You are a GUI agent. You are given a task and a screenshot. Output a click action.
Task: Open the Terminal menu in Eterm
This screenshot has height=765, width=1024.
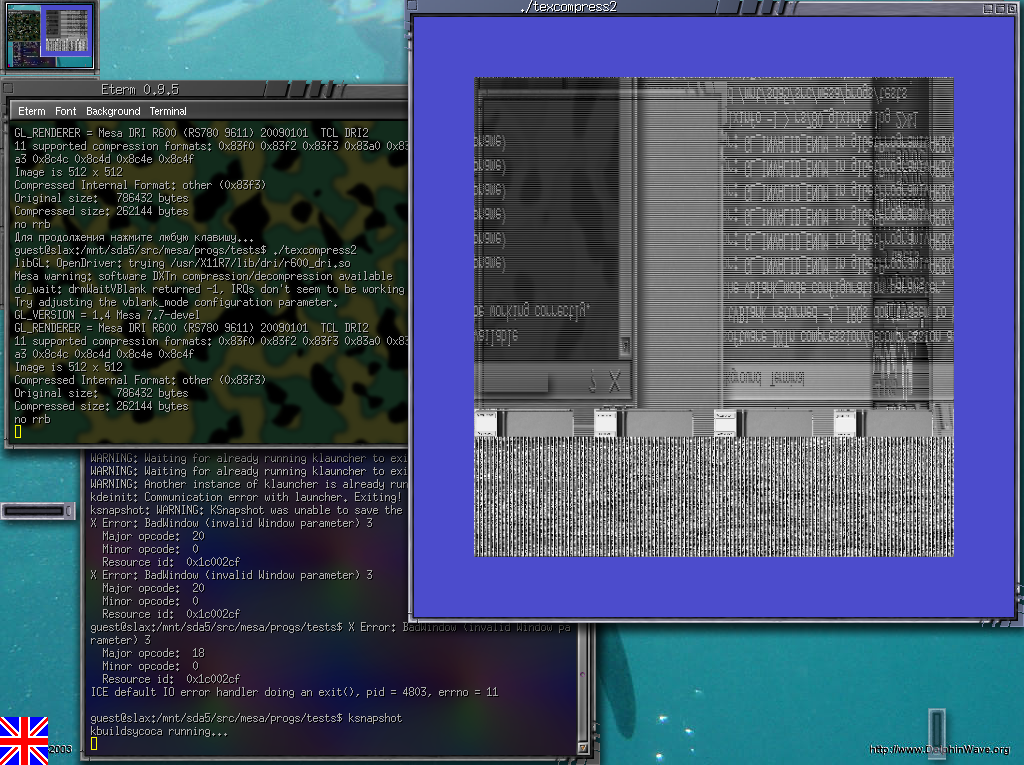point(168,111)
